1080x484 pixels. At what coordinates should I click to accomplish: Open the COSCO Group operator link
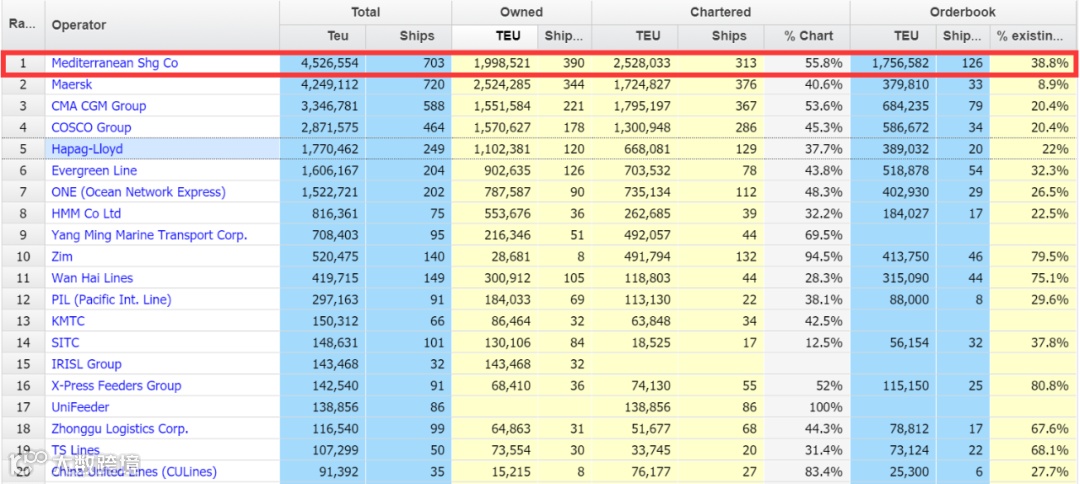point(91,127)
